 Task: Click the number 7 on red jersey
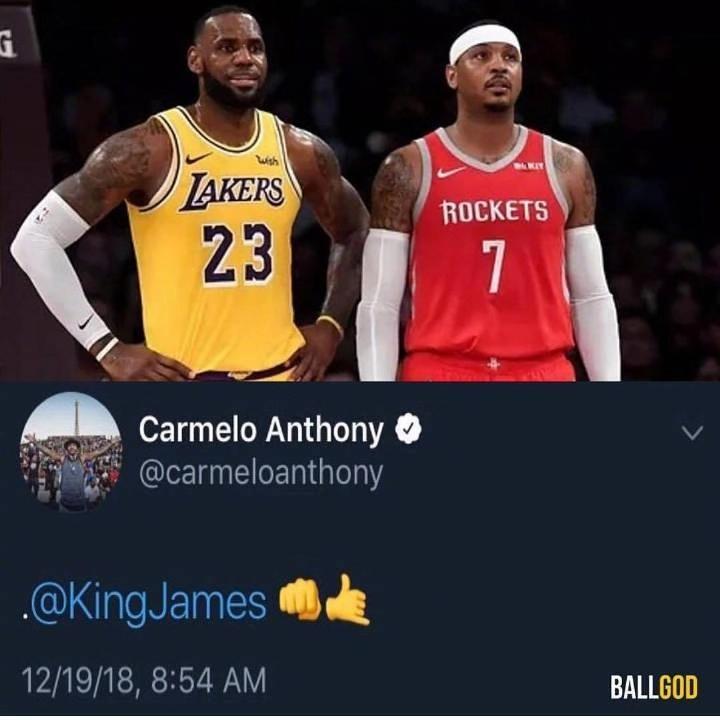coord(494,266)
